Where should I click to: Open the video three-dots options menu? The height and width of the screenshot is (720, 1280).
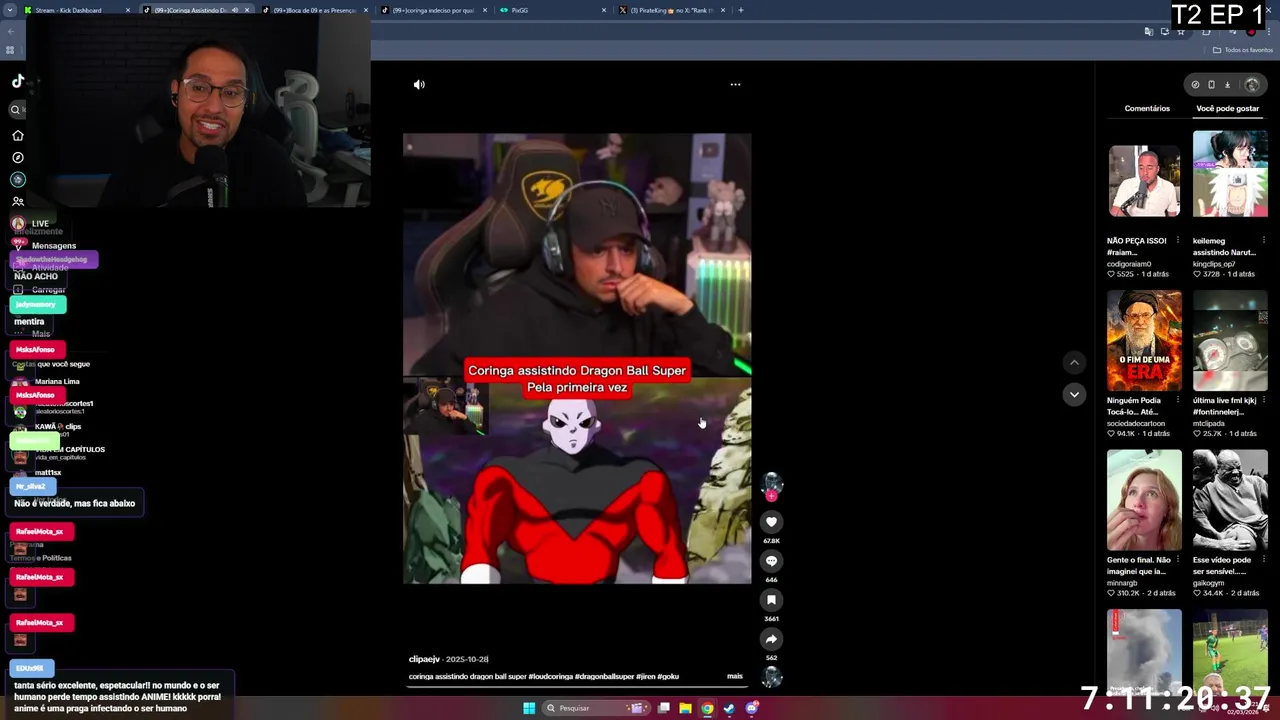(735, 85)
